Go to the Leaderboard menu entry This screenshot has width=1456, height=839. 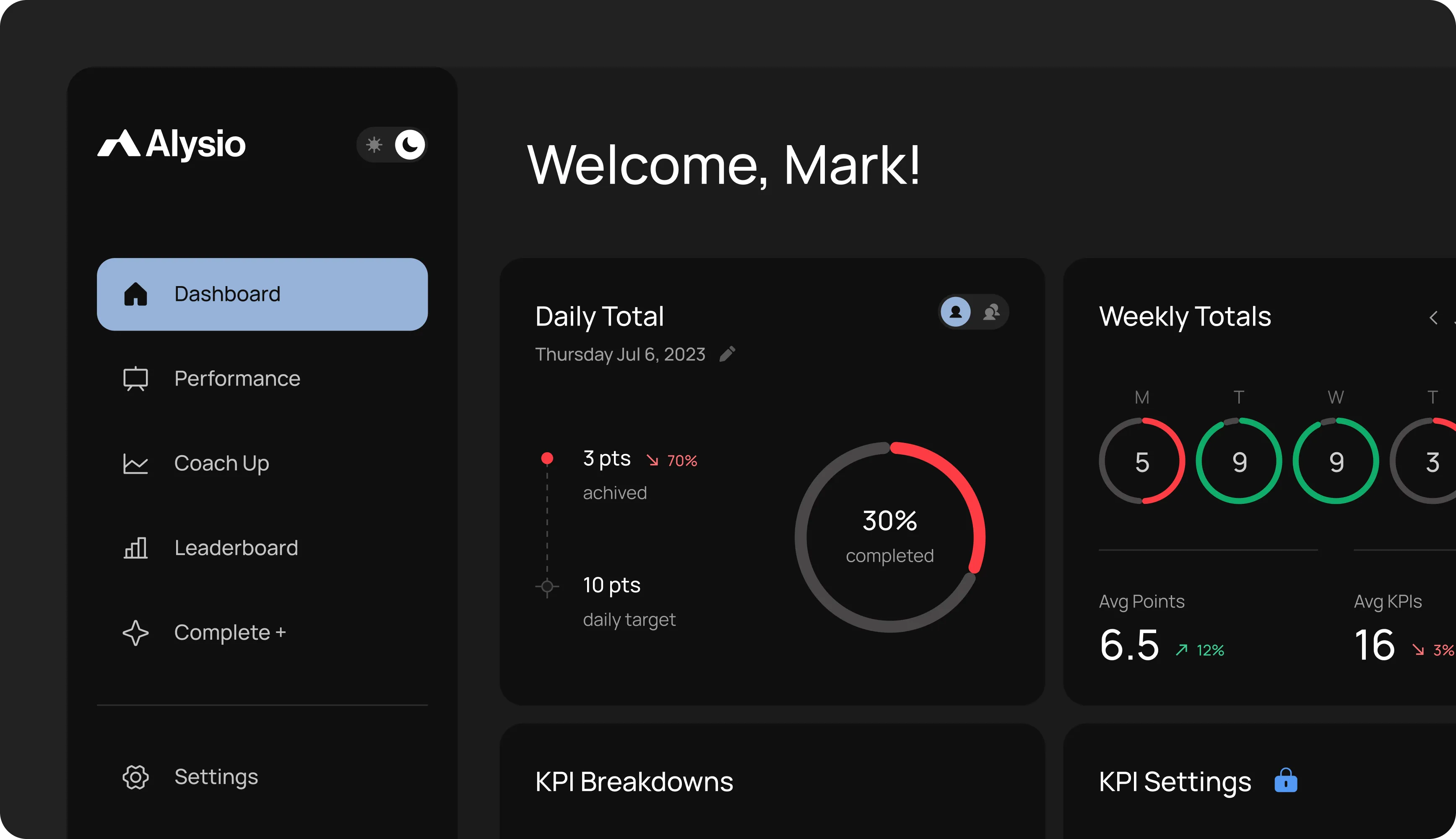pyautogui.click(x=236, y=547)
